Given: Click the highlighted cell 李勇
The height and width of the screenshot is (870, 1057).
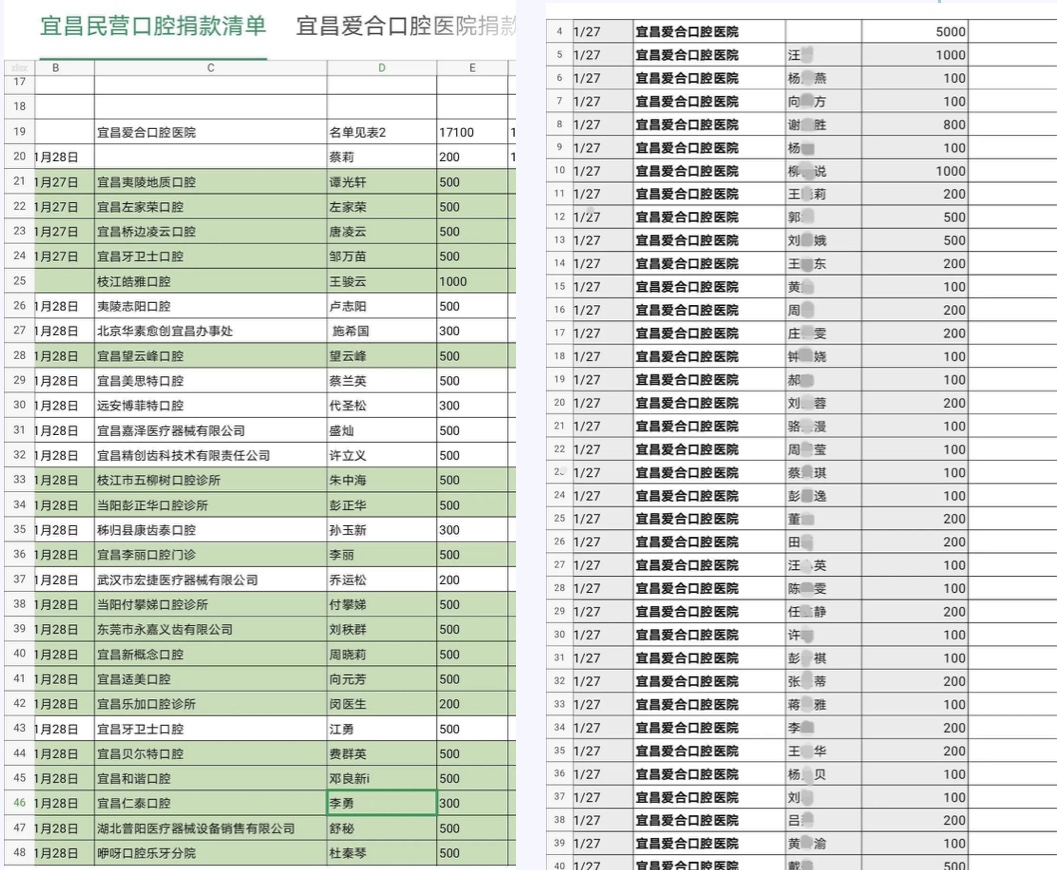Looking at the screenshot, I should point(382,803).
